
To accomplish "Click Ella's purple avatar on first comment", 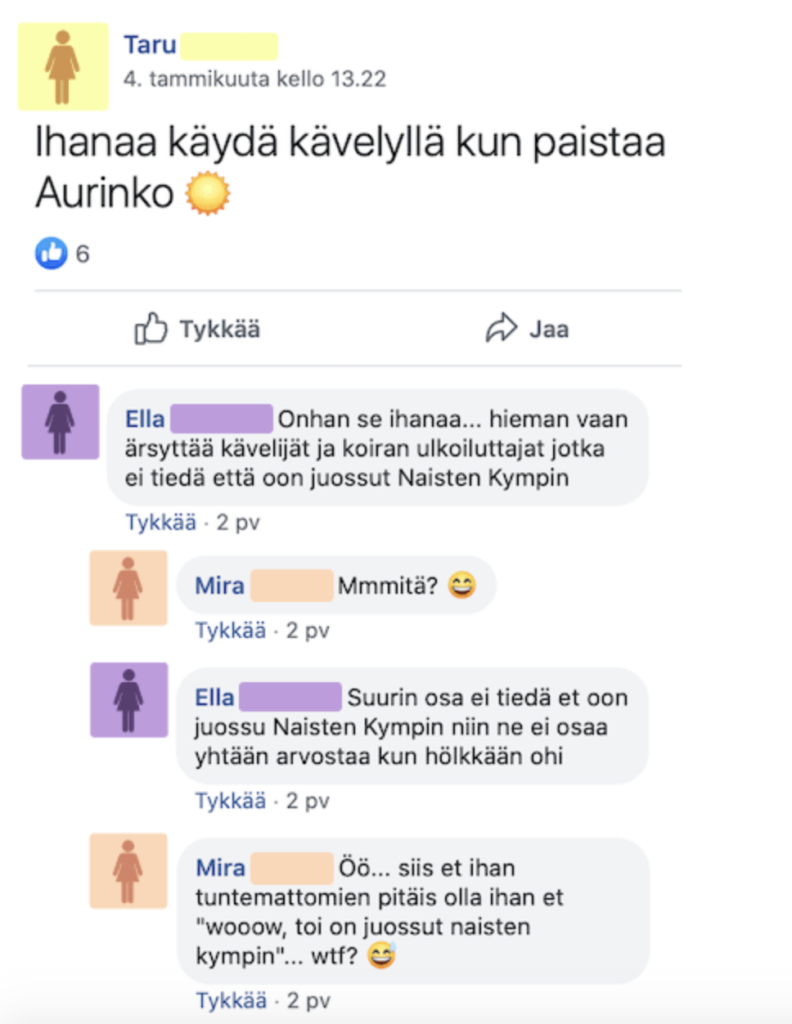I will [61, 422].
